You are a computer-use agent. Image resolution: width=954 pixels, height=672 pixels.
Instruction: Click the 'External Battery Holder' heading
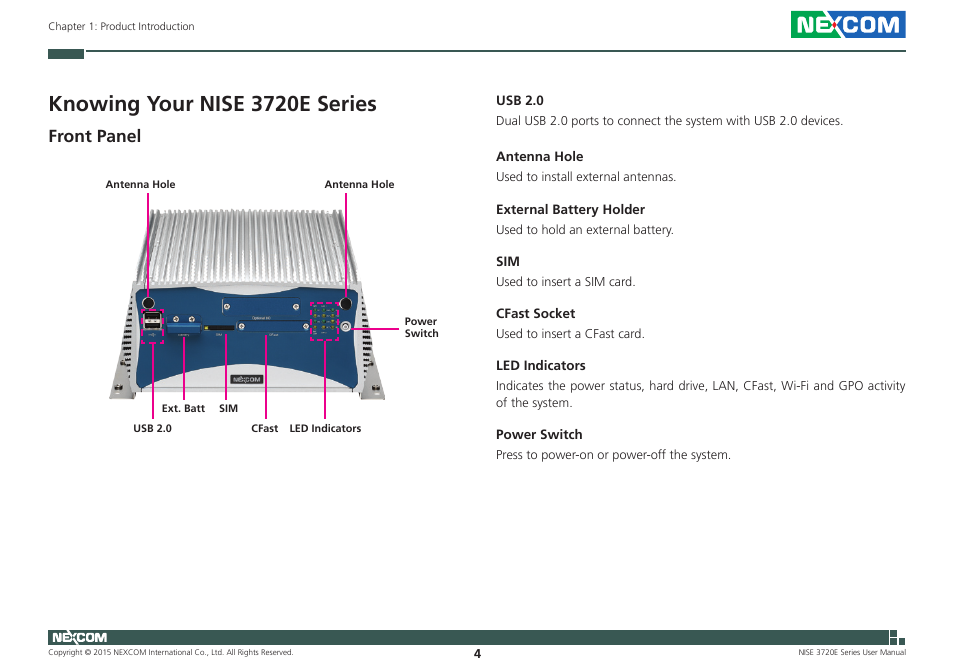570,209
